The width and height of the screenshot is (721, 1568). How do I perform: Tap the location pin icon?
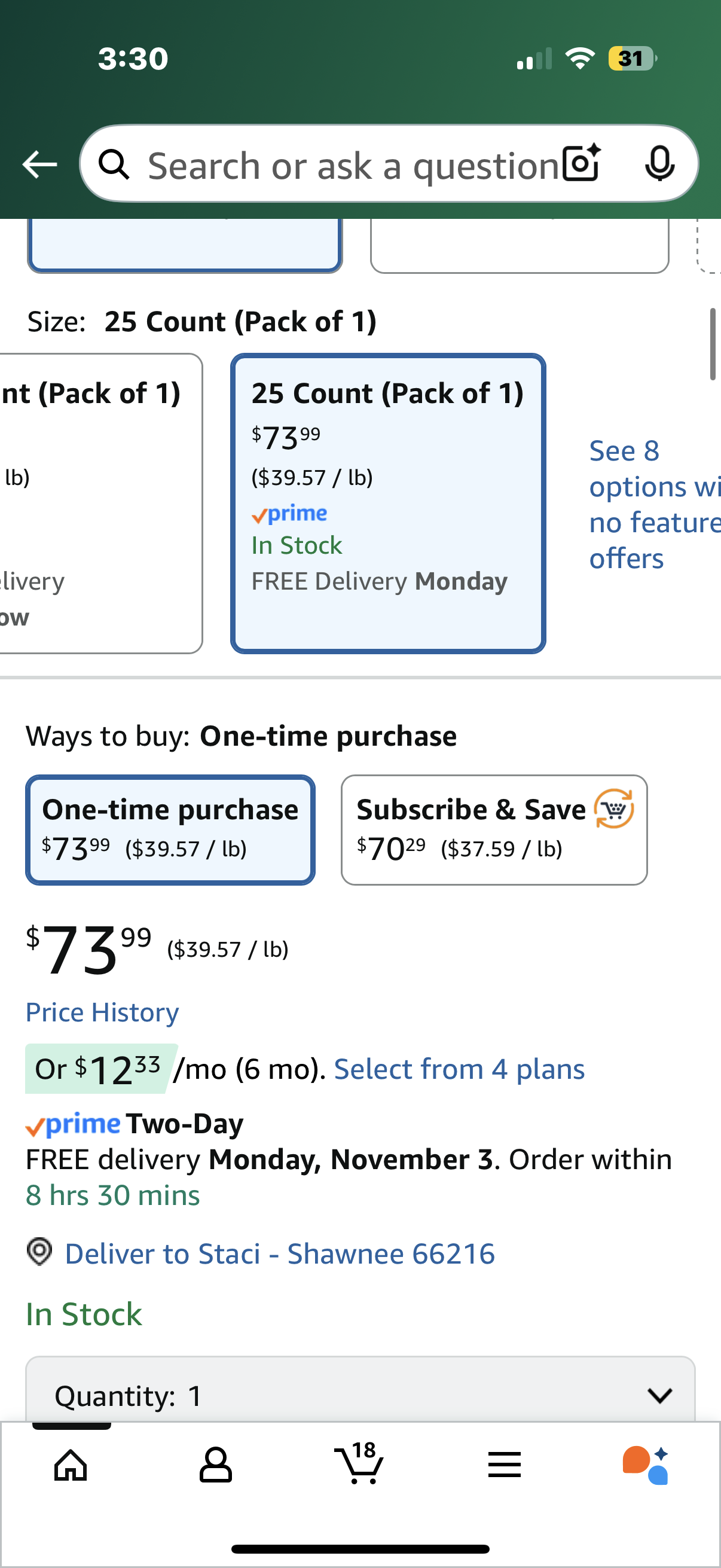[x=39, y=1253]
